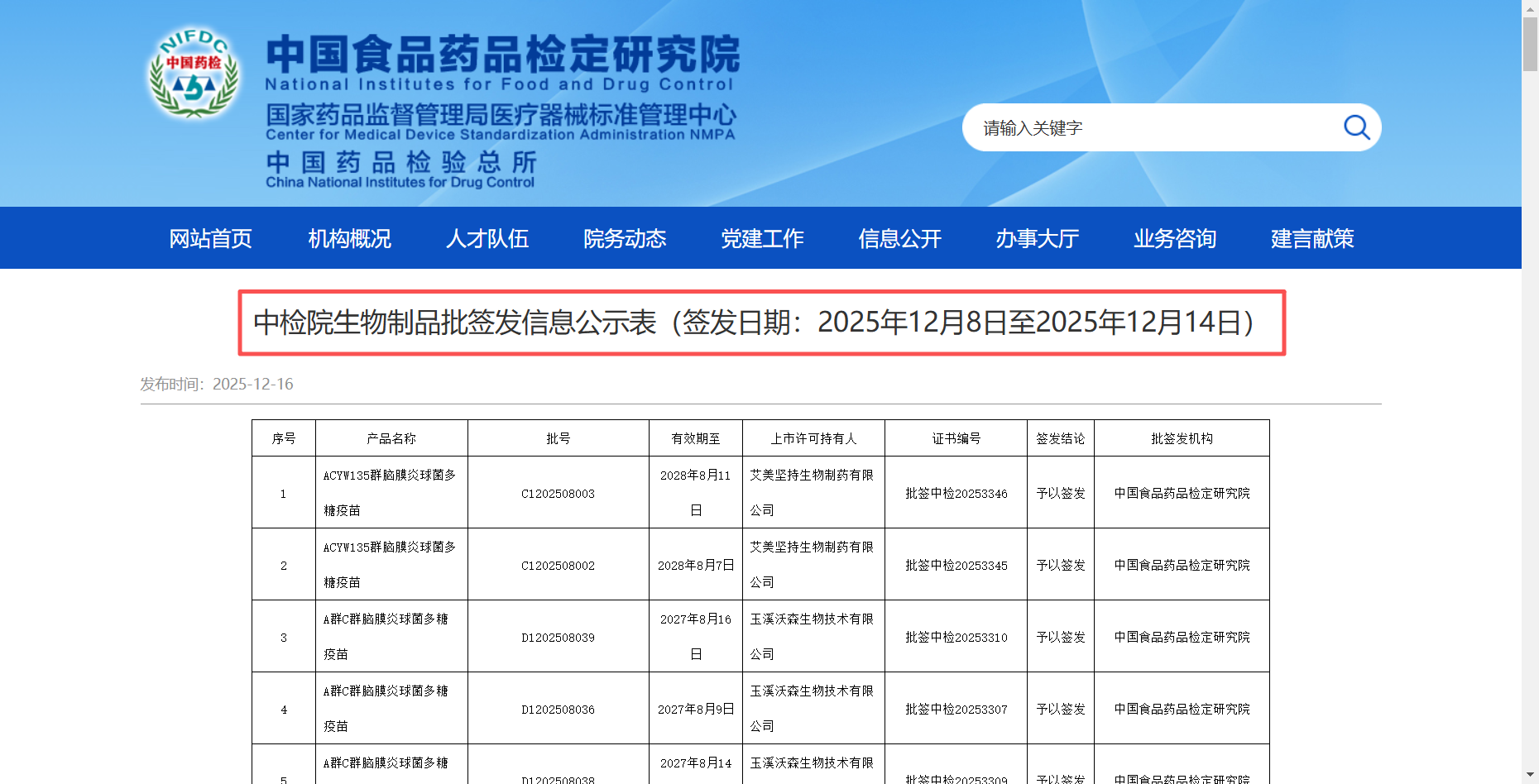Navigate to 党建工作
This screenshot has height=784, width=1539.
click(x=762, y=238)
